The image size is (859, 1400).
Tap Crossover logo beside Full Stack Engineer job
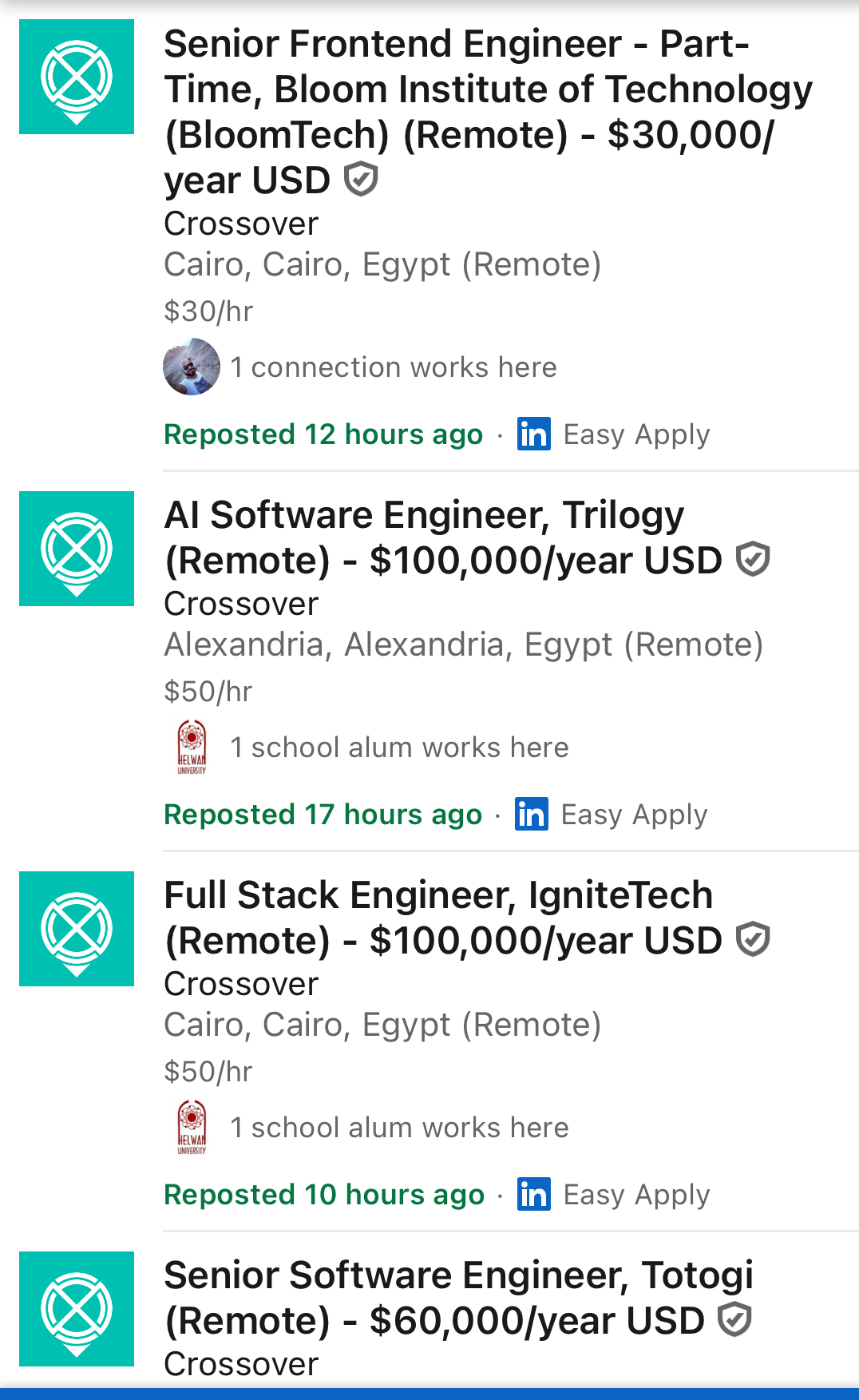(x=77, y=929)
